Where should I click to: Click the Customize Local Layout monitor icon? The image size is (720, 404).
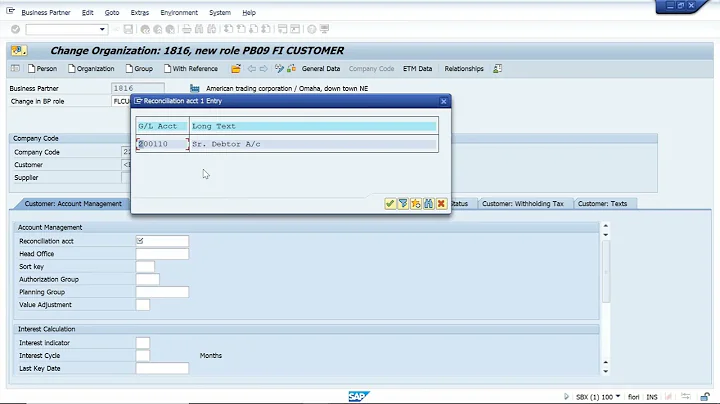click(x=324, y=29)
